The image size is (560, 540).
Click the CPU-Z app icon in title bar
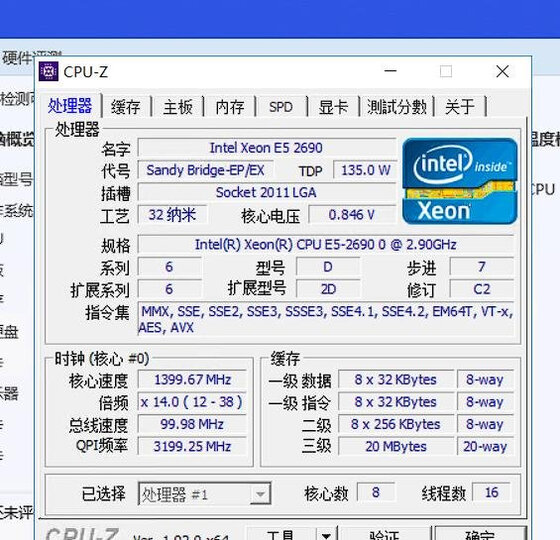49,71
